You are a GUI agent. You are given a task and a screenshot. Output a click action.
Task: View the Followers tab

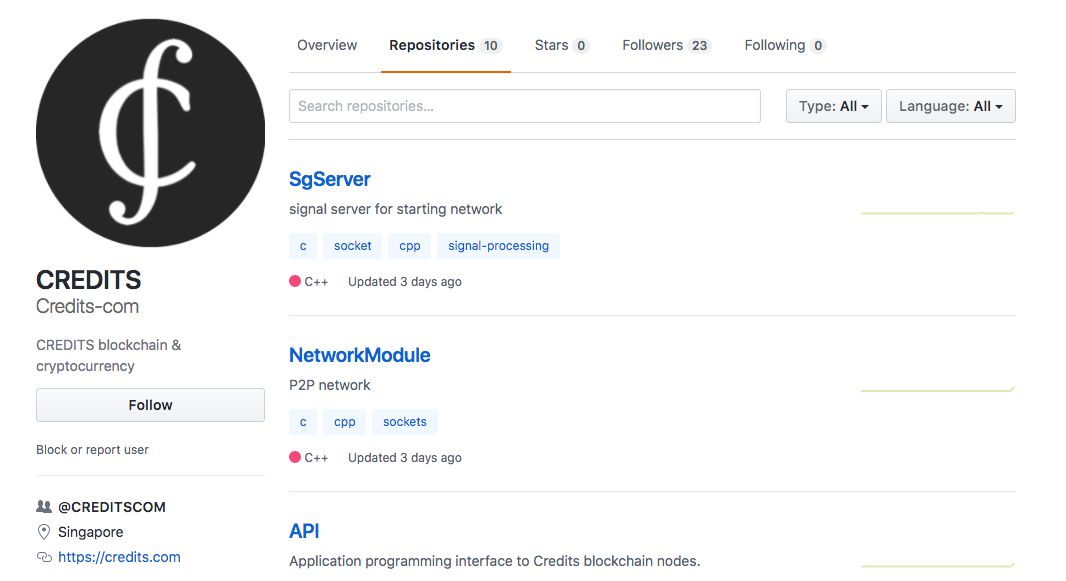click(x=665, y=45)
